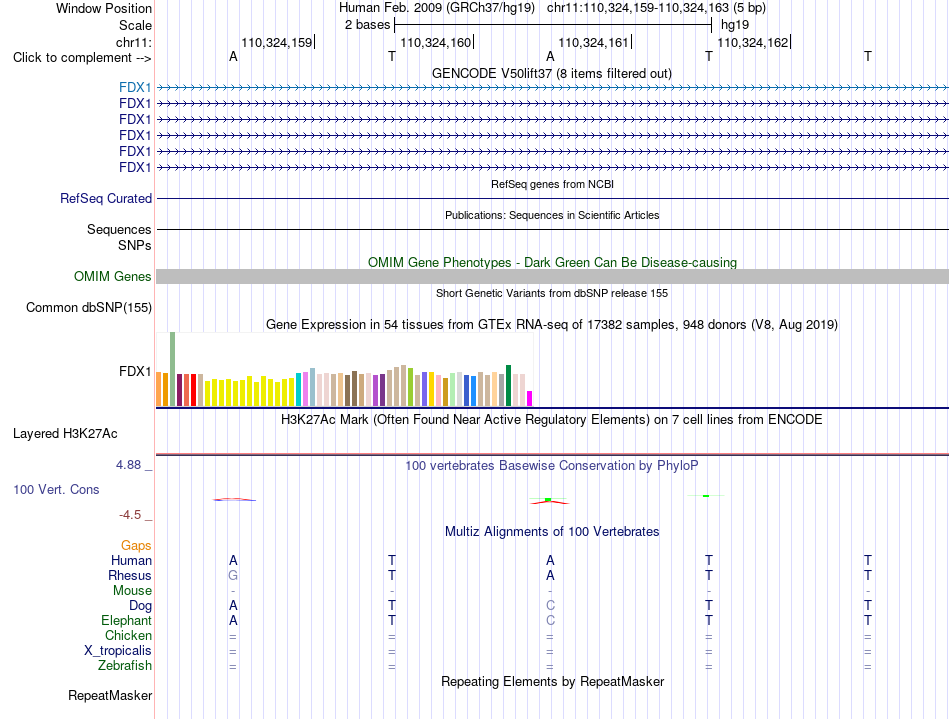Click the Layered H3K27Ac track label
This screenshot has width=950, height=719.
point(65,434)
